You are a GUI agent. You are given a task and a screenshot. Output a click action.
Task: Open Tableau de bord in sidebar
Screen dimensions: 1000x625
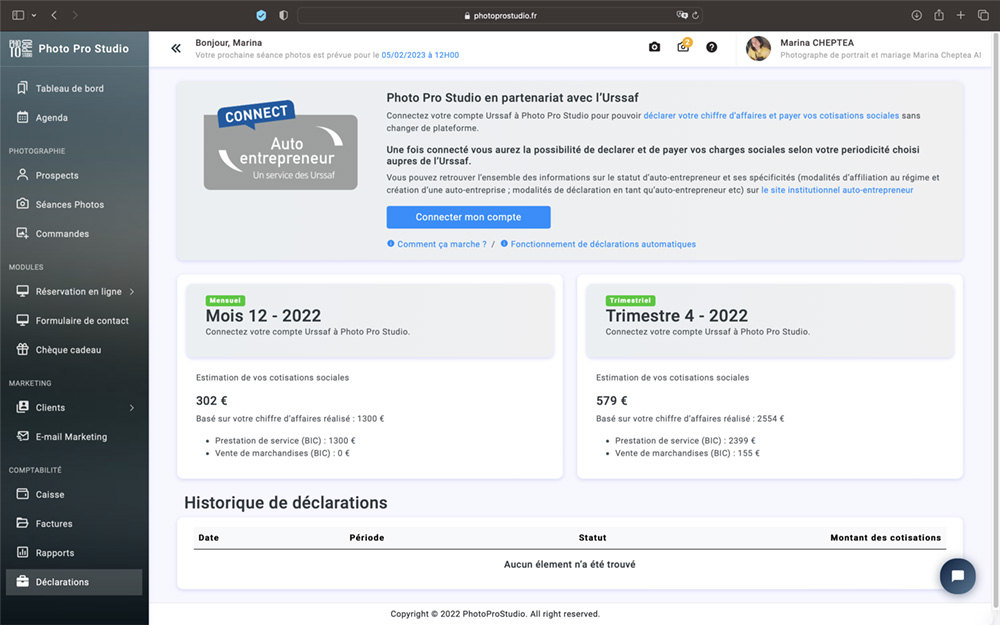69,88
